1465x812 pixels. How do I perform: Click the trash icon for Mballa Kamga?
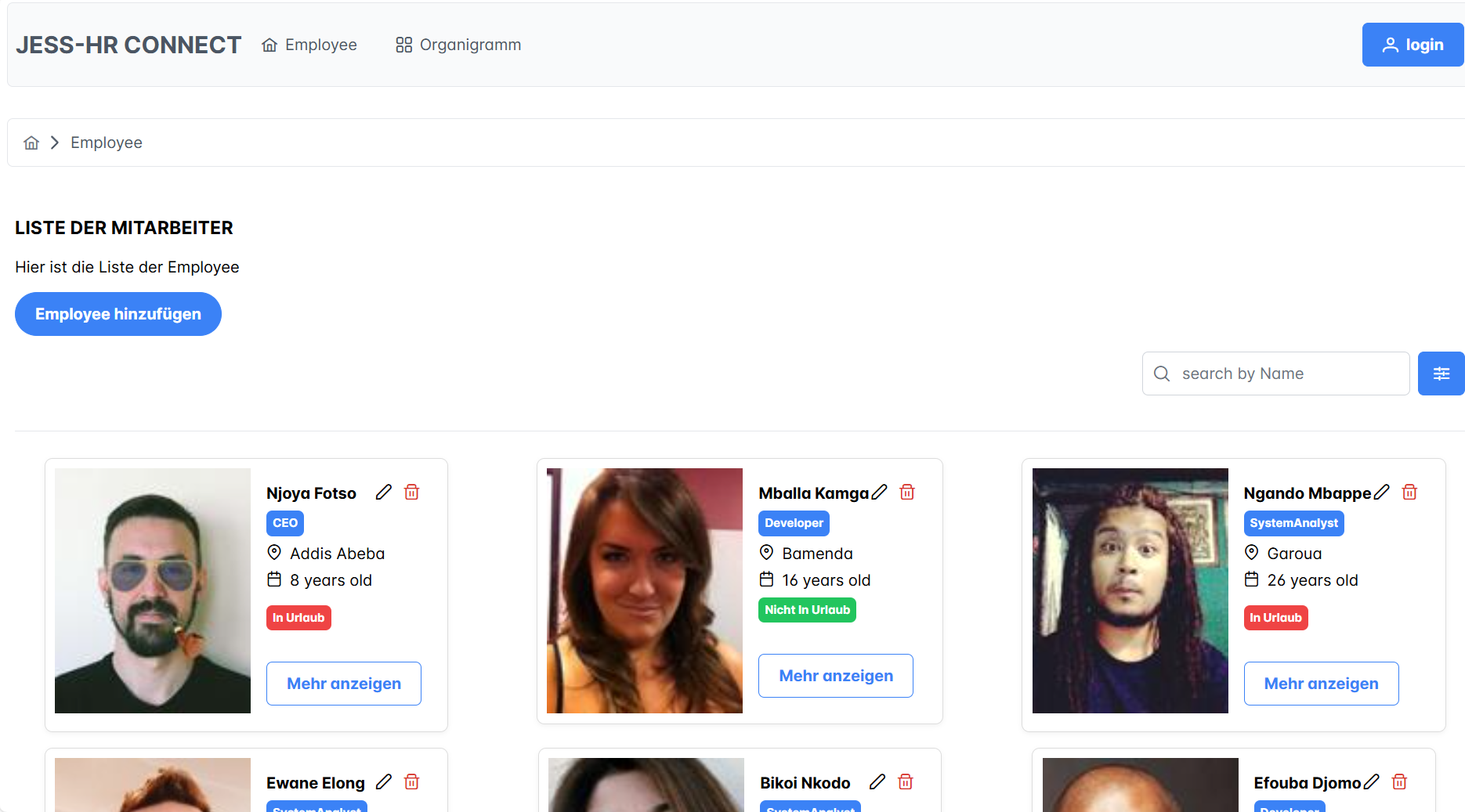tap(907, 493)
